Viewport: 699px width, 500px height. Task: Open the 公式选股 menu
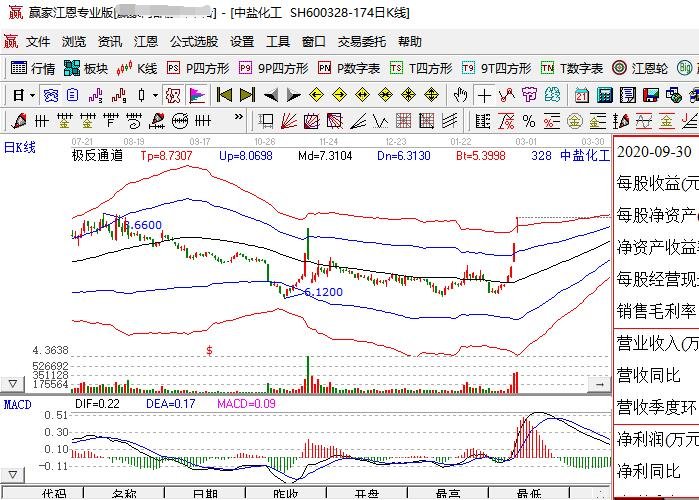(194, 41)
